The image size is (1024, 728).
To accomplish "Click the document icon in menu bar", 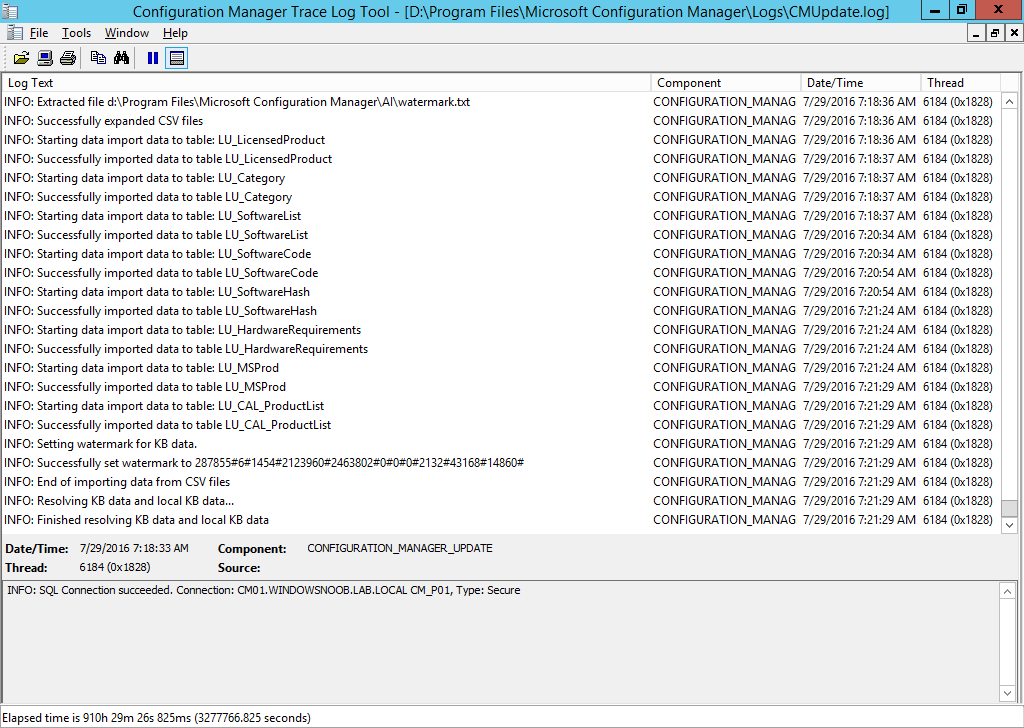I will (x=15, y=33).
